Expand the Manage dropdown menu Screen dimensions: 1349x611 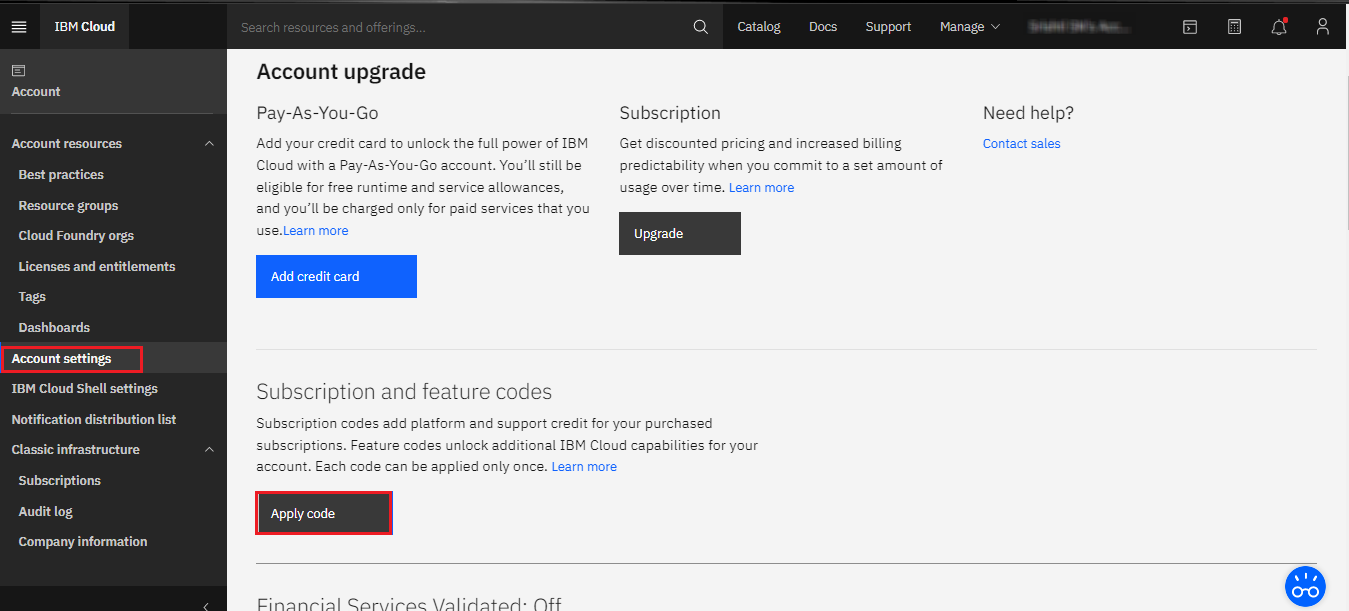969,27
